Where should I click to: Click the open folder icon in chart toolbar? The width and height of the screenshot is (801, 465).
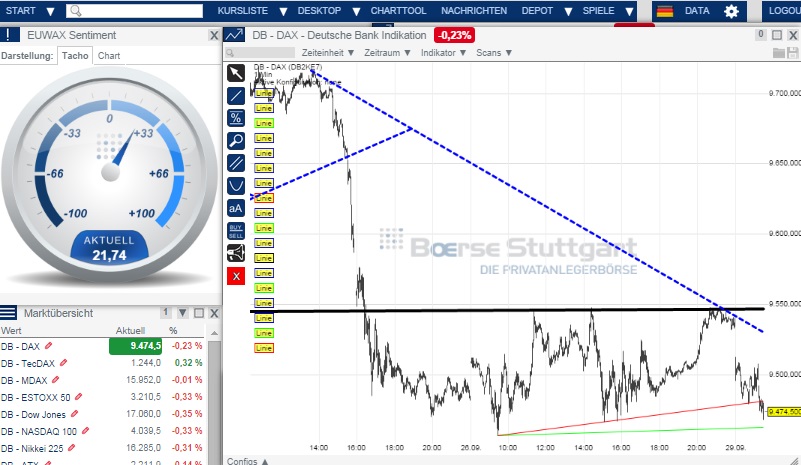click(779, 53)
